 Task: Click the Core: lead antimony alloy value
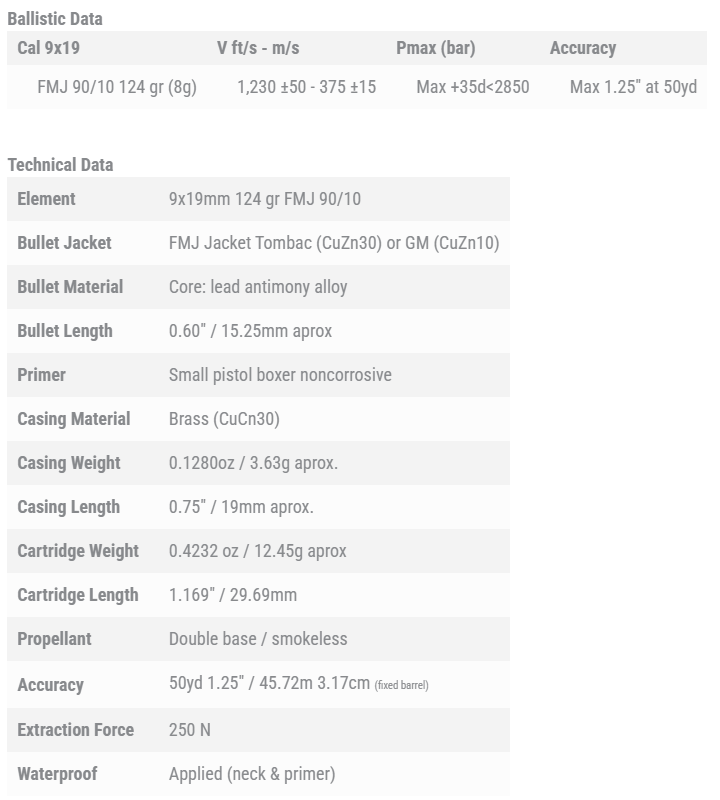258,287
